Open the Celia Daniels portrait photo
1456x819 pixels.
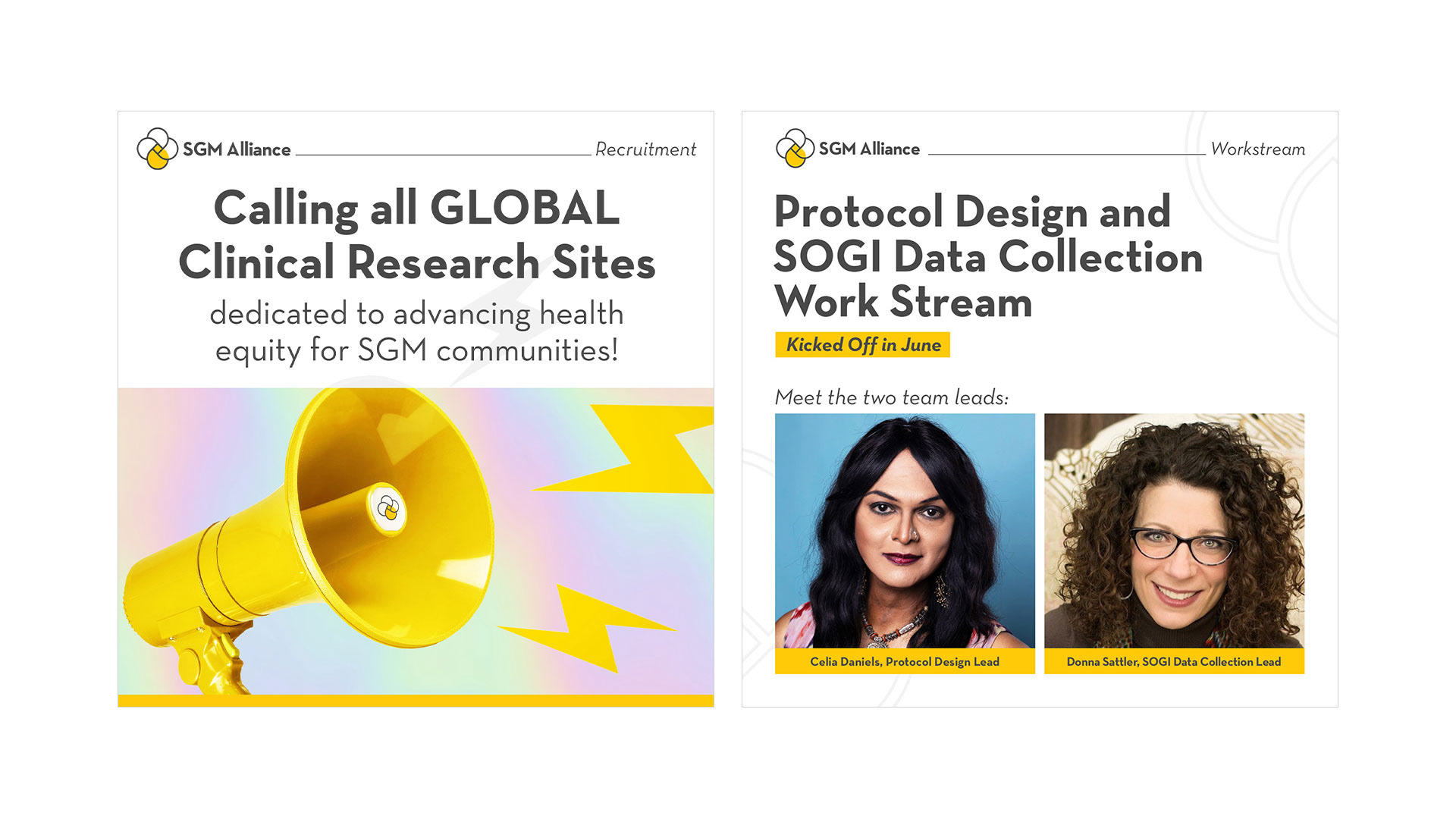click(x=905, y=531)
